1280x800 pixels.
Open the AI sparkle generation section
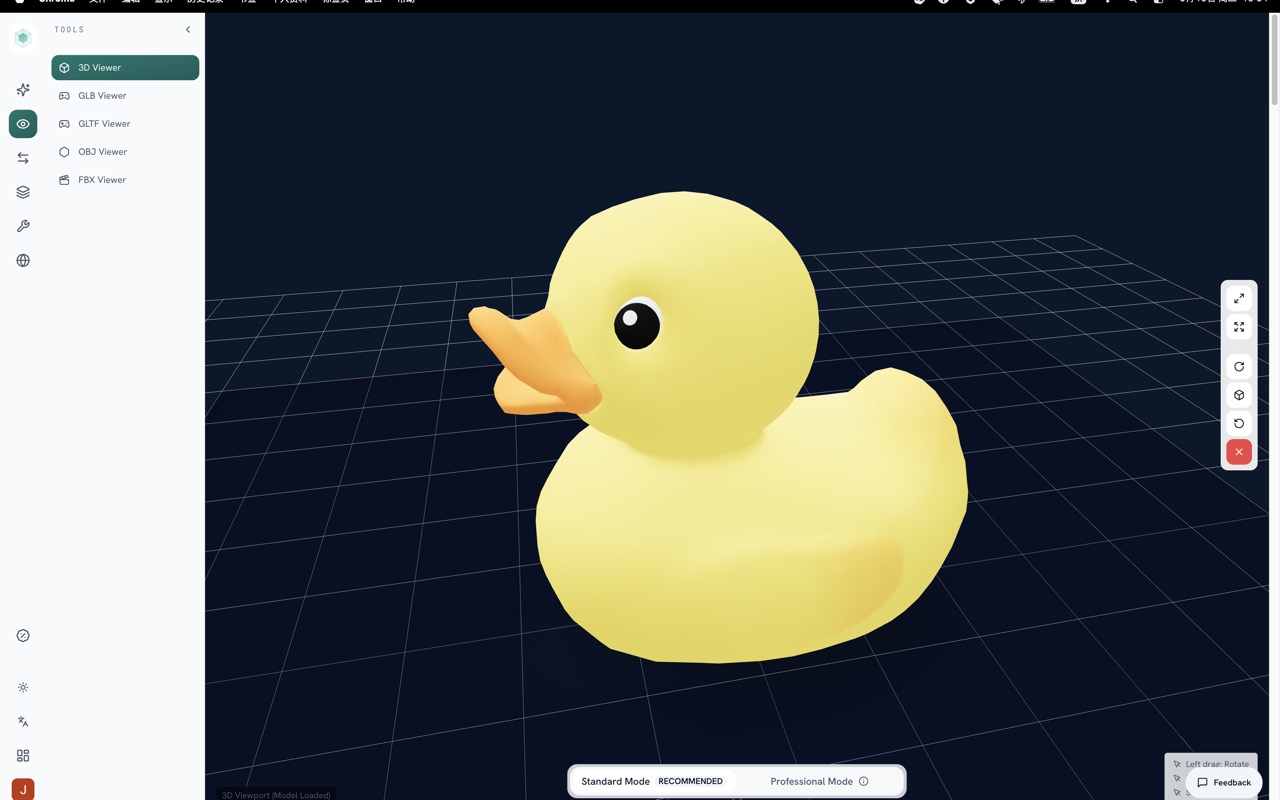coord(23,90)
